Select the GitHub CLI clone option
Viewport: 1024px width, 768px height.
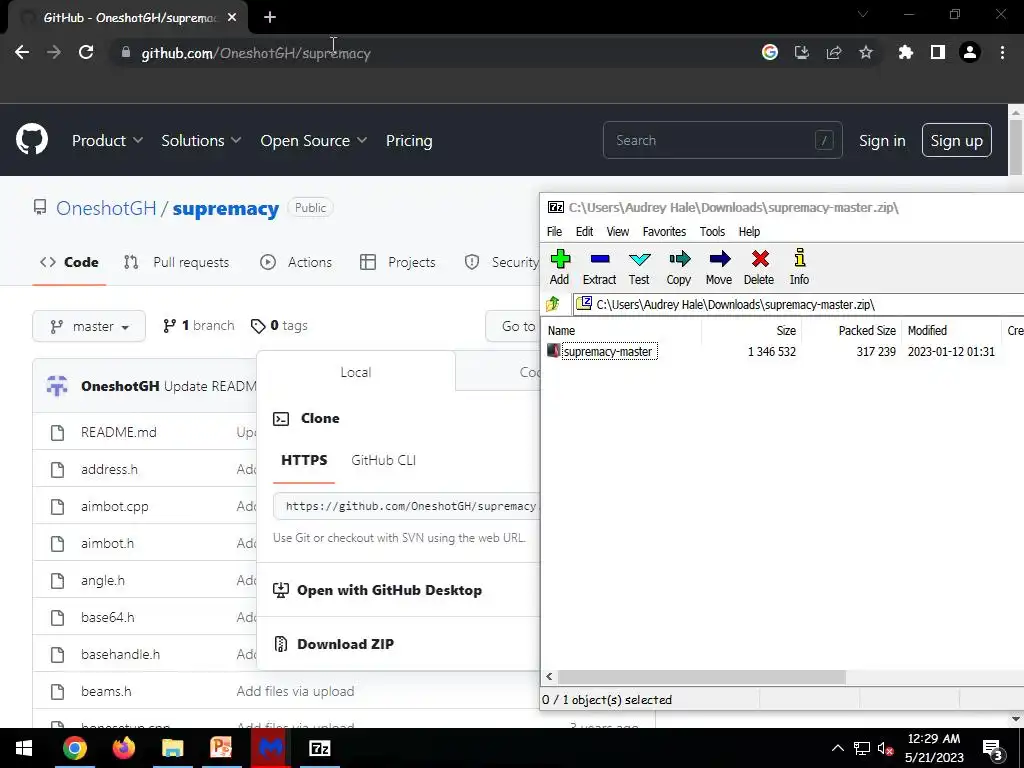pos(383,460)
